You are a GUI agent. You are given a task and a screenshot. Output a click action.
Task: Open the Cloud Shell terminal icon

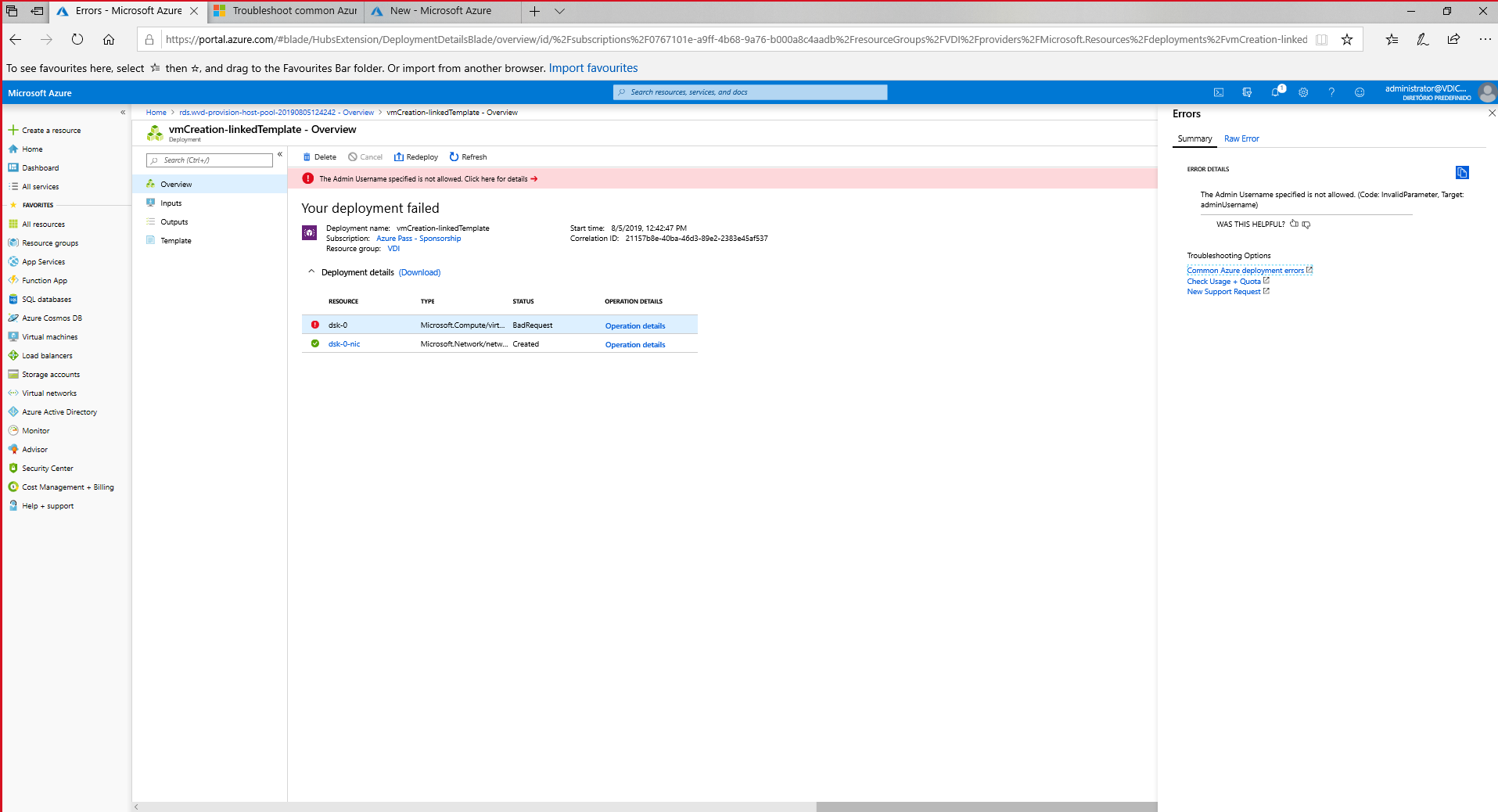[x=1219, y=92]
